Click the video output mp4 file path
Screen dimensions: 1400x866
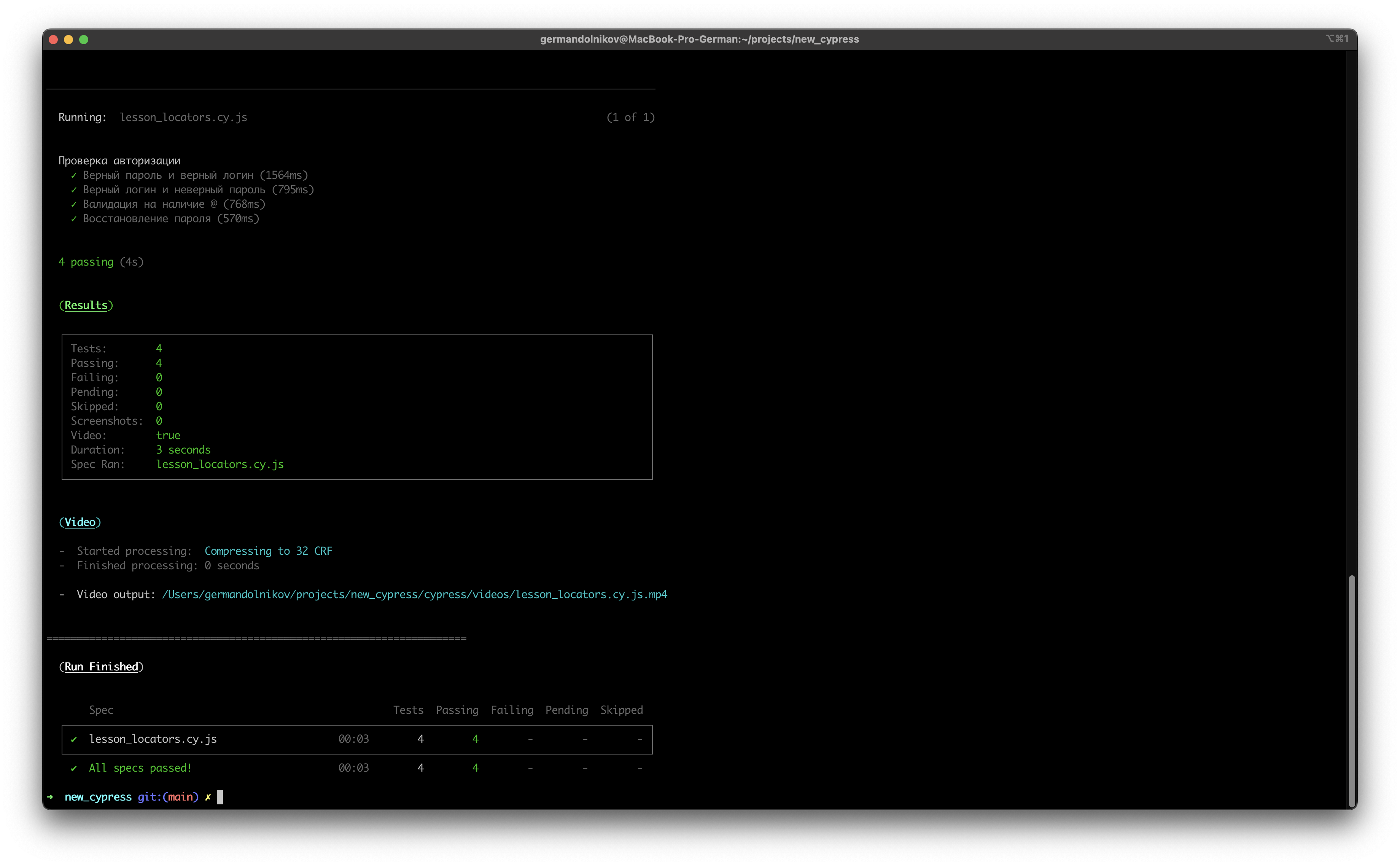point(415,594)
